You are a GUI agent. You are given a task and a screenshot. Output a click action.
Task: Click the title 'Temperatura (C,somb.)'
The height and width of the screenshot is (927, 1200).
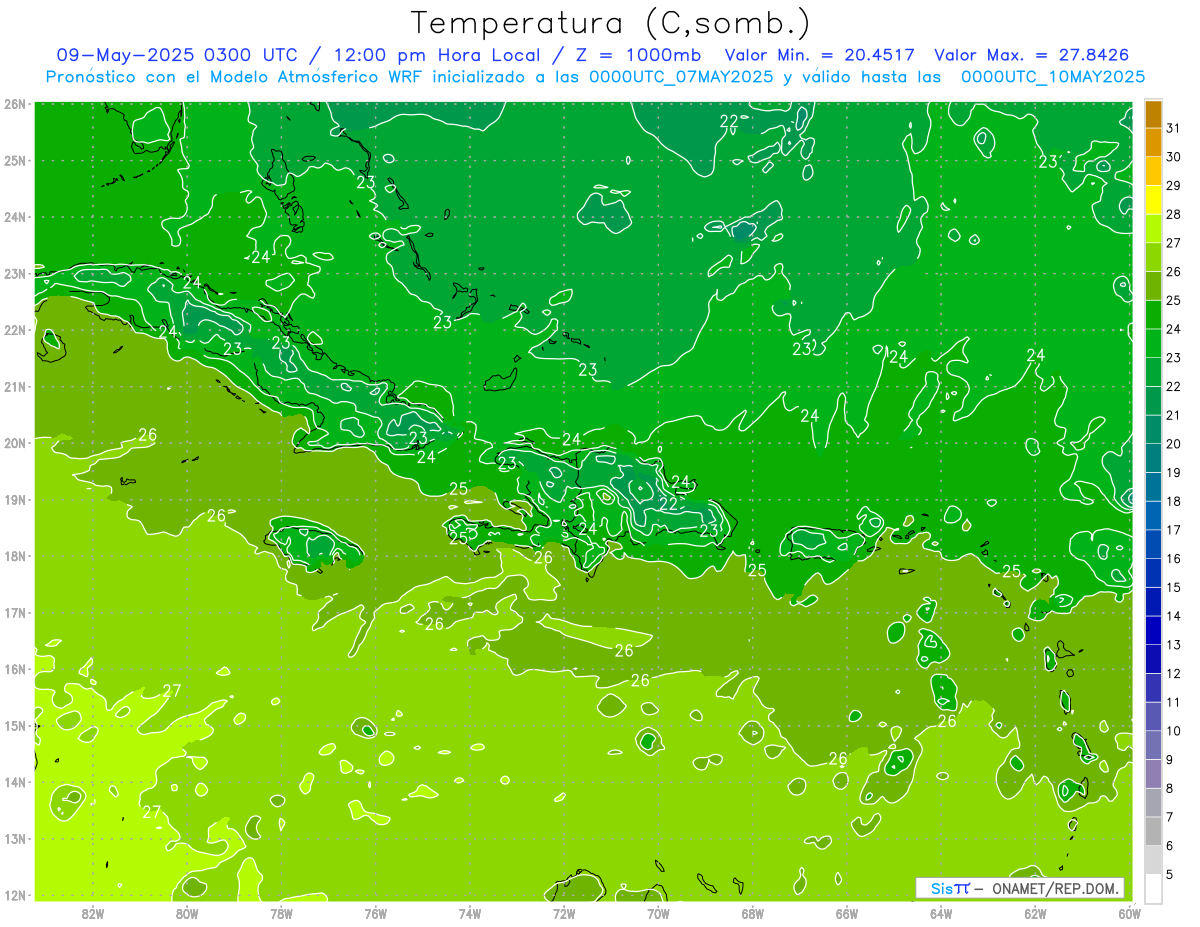point(610,24)
